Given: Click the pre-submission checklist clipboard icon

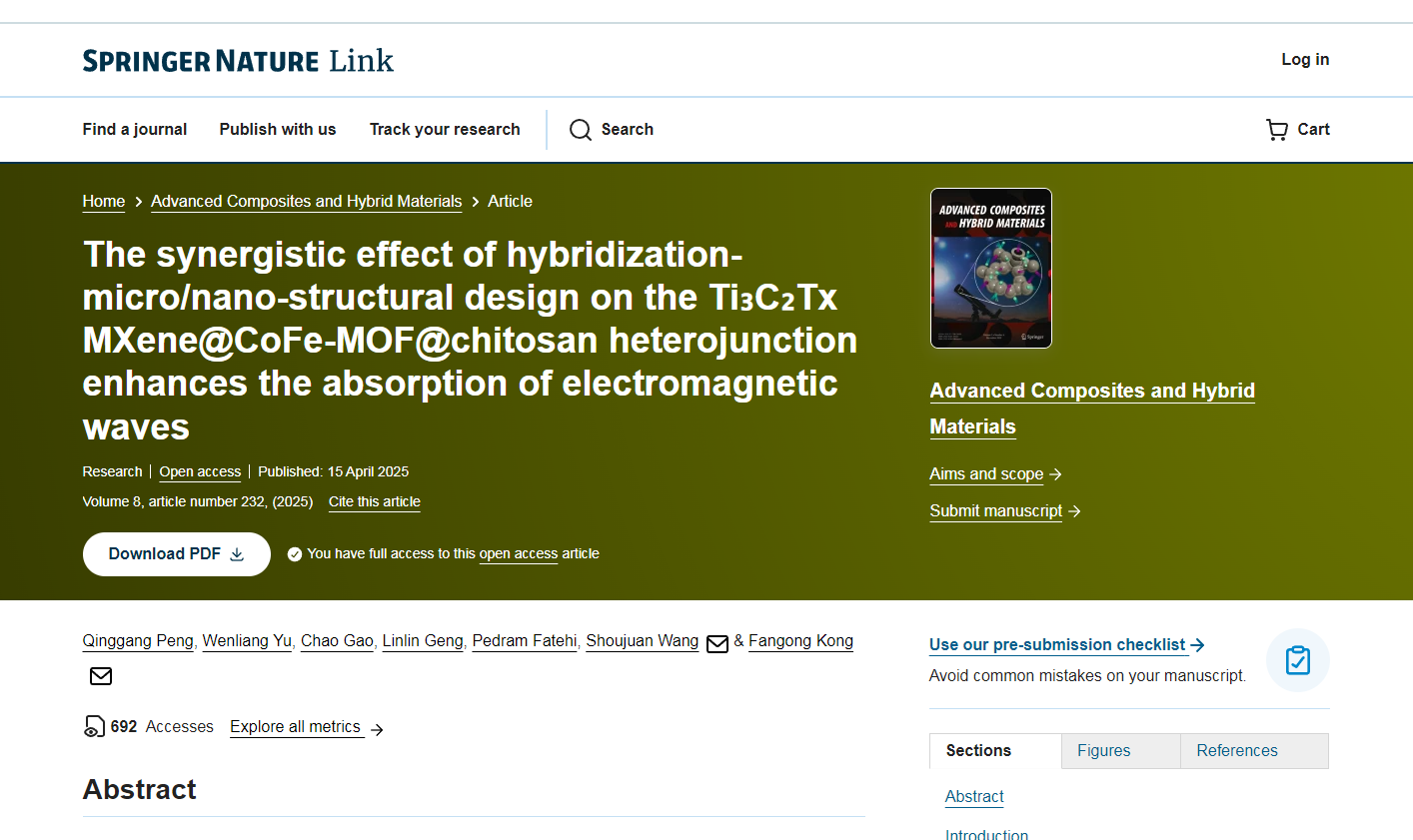Looking at the screenshot, I should (x=1297, y=660).
